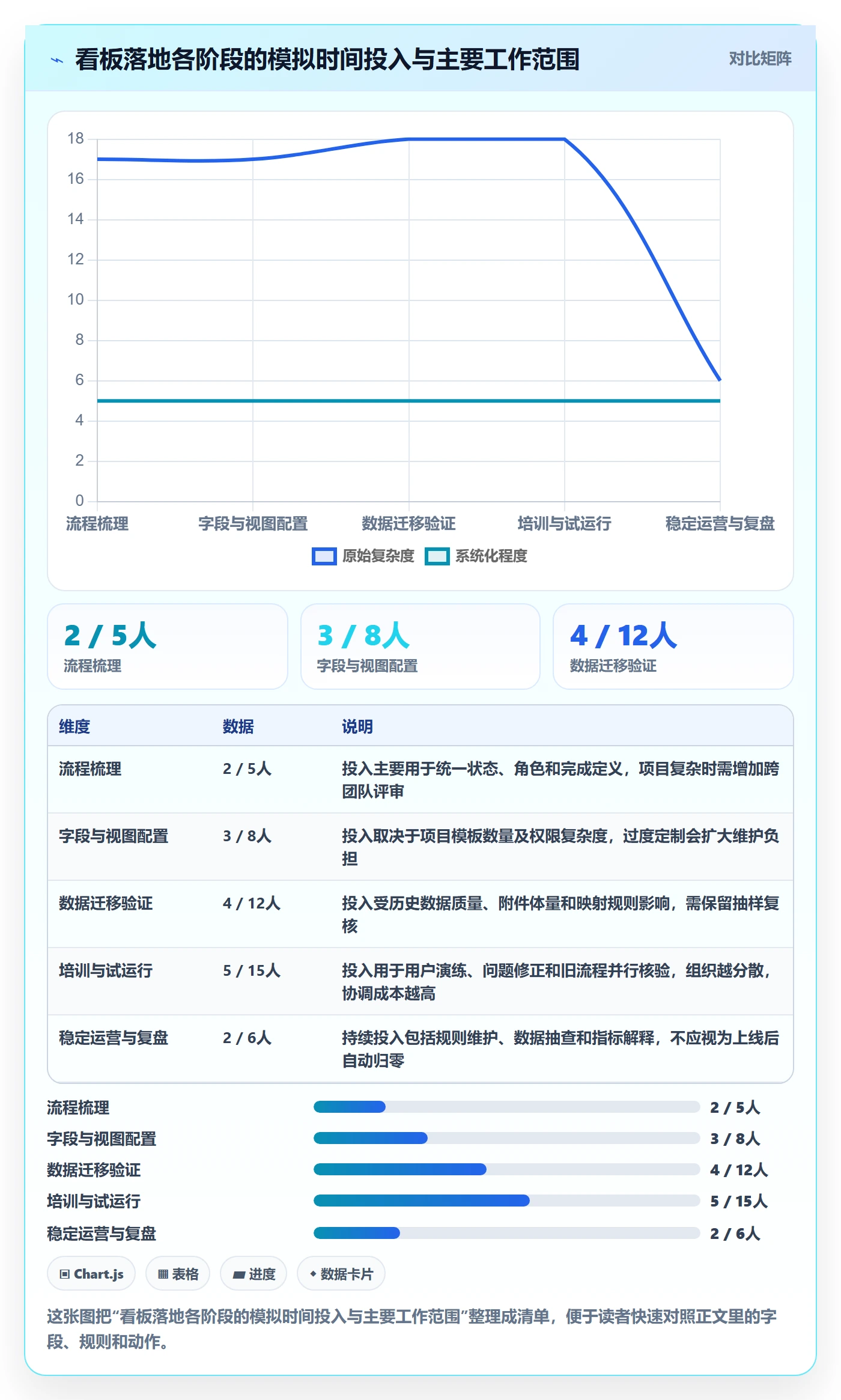This screenshot has width=841, height=1400.
Task: Click the 培训与试运行 progress bar
Action: (506, 1201)
